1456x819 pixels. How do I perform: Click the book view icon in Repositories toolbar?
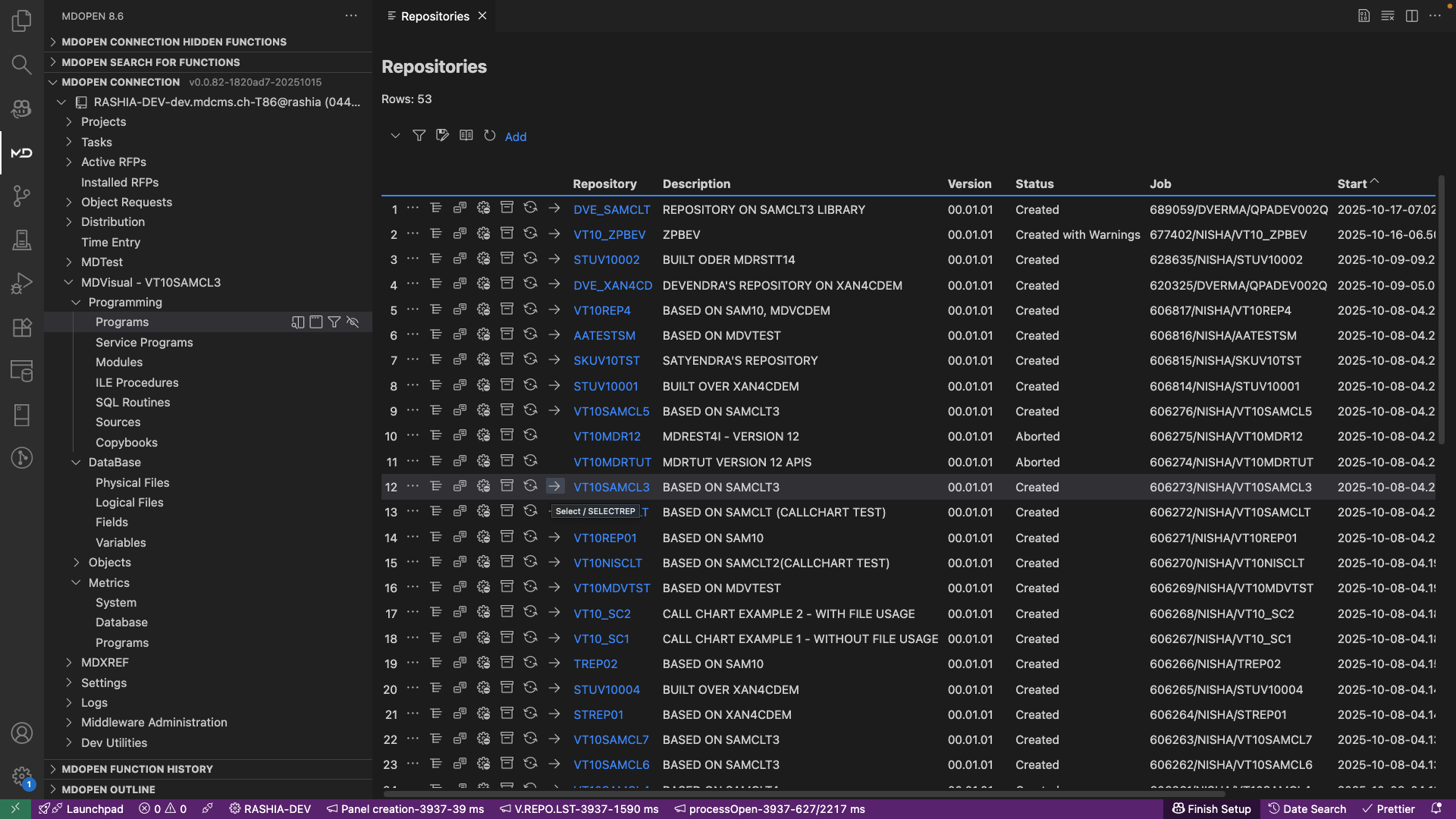[x=466, y=136]
